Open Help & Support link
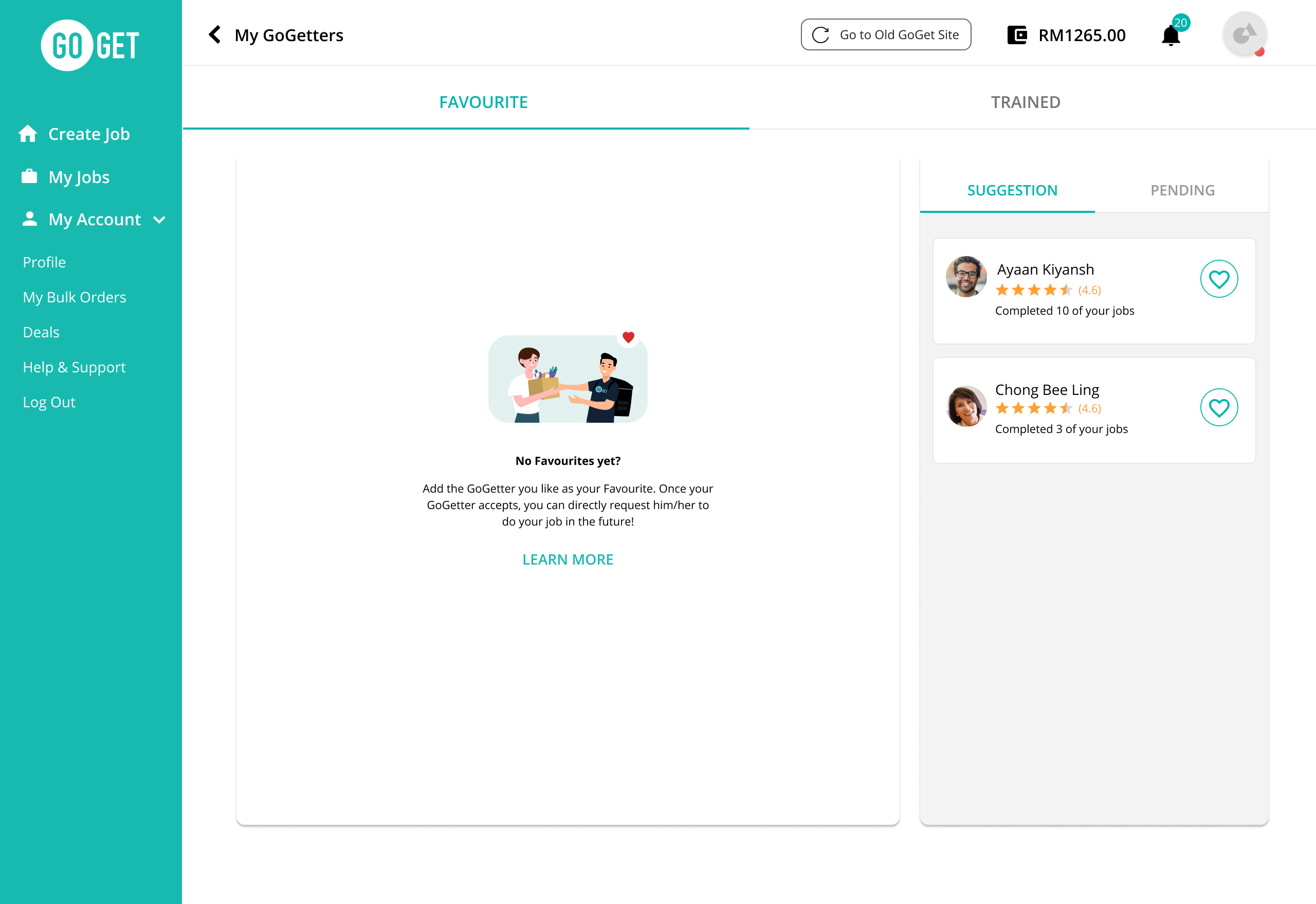This screenshot has height=904, width=1316. 74,368
